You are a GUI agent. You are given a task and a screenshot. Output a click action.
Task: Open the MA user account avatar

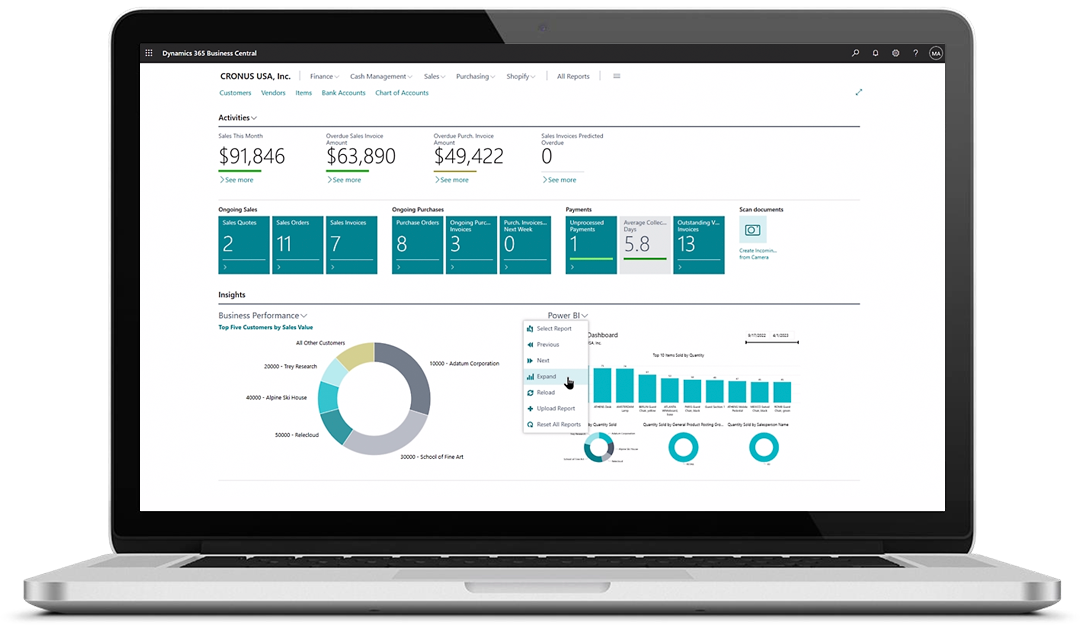pyautogui.click(x=935, y=53)
